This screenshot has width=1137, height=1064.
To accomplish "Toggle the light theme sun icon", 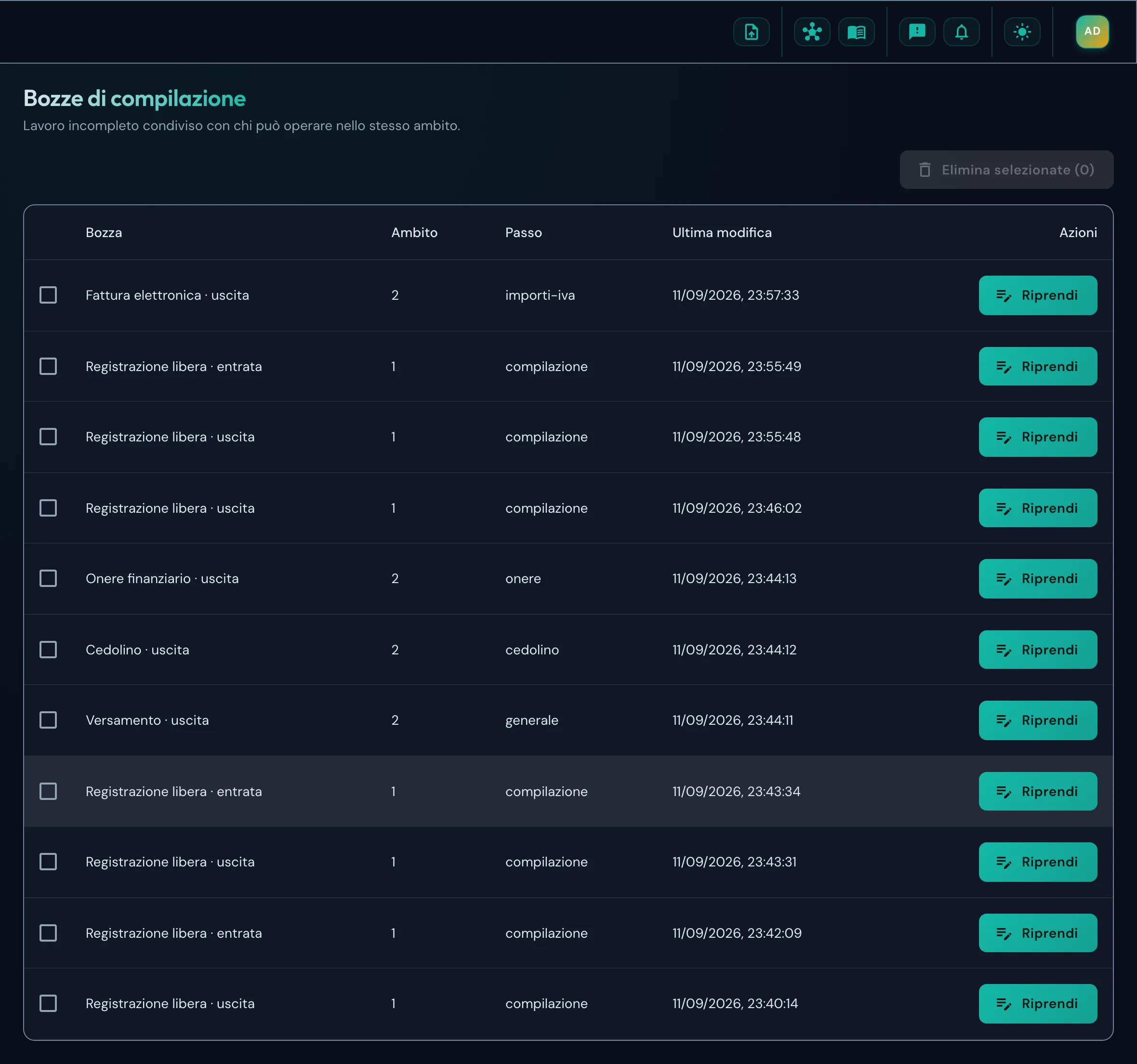I will coord(1022,32).
